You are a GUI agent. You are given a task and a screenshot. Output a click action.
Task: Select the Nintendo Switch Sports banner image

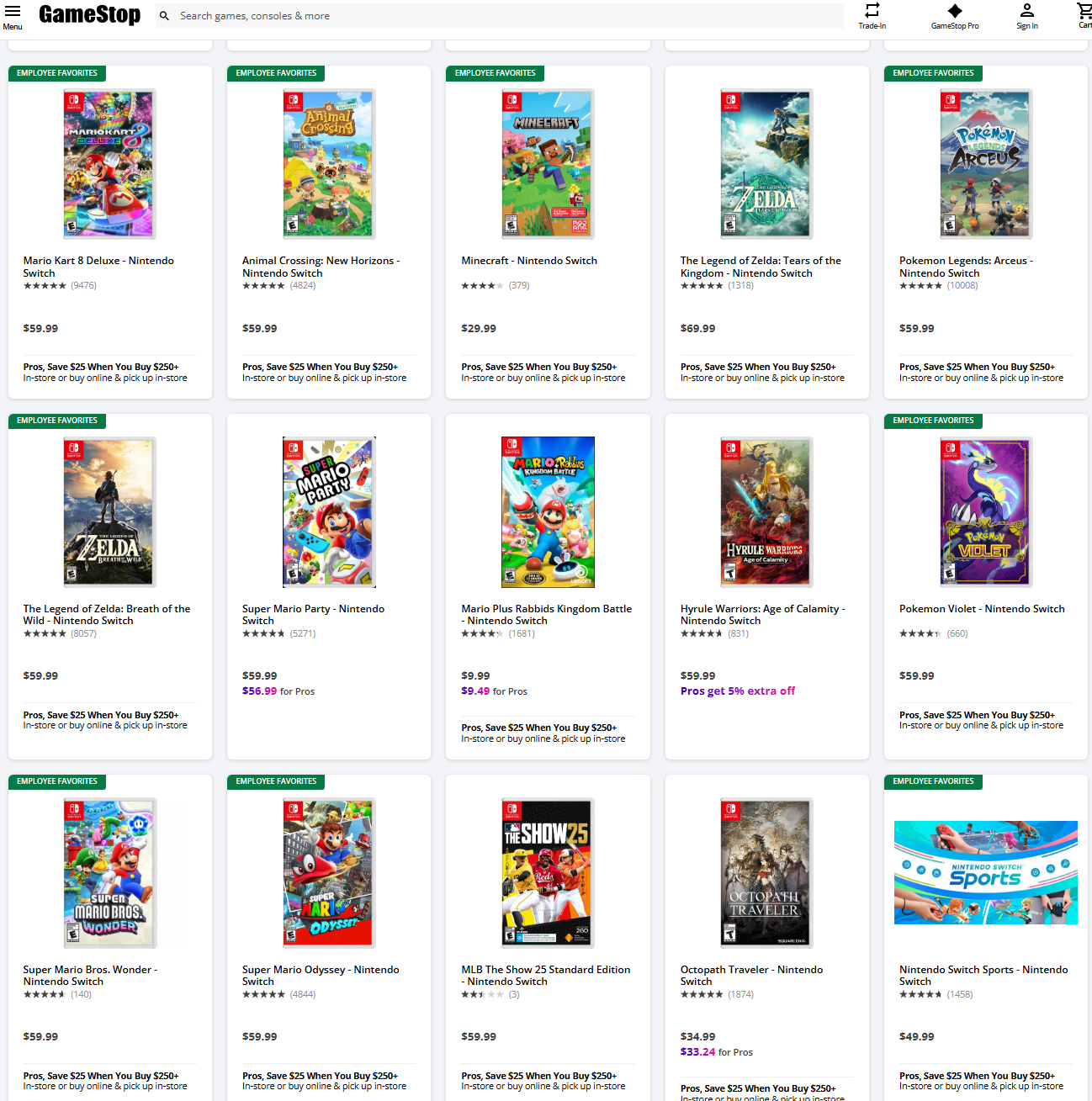[985, 872]
